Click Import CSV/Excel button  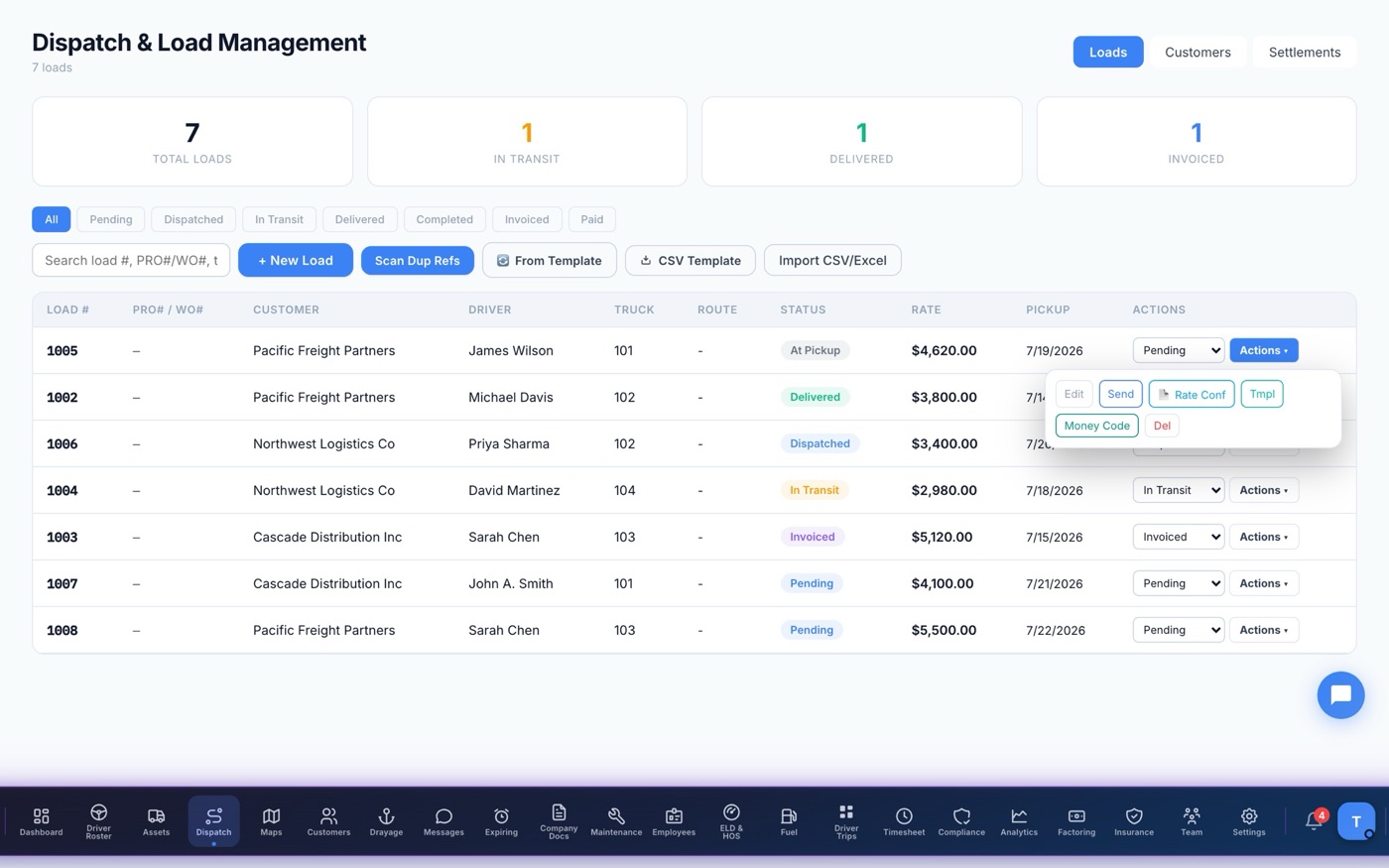pyautogui.click(x=832, y=260)
